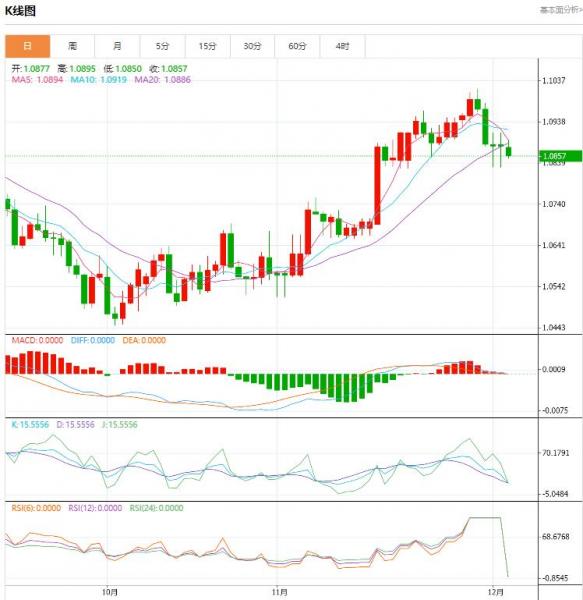Screen dimensions: 583x600
Task: Click the green 1.0857 current price tag
Action: point(560,156)
